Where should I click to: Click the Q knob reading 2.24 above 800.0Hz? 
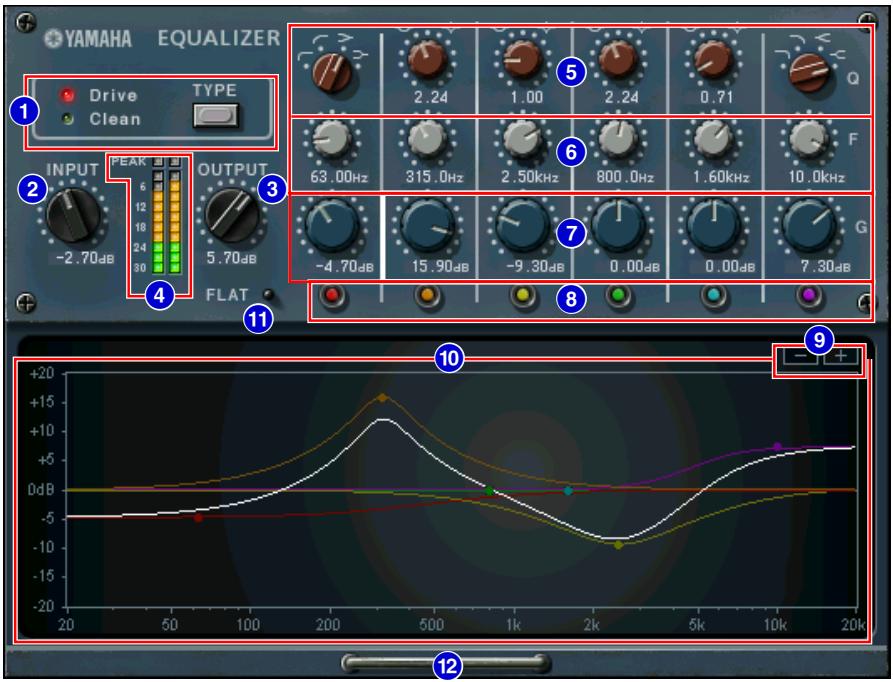619,61
